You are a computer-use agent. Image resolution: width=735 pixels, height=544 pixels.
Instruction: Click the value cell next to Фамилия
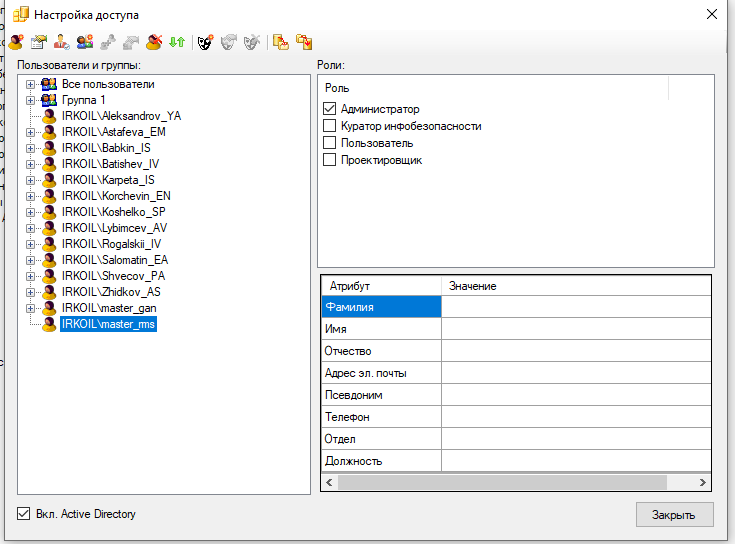pos(576,307)
